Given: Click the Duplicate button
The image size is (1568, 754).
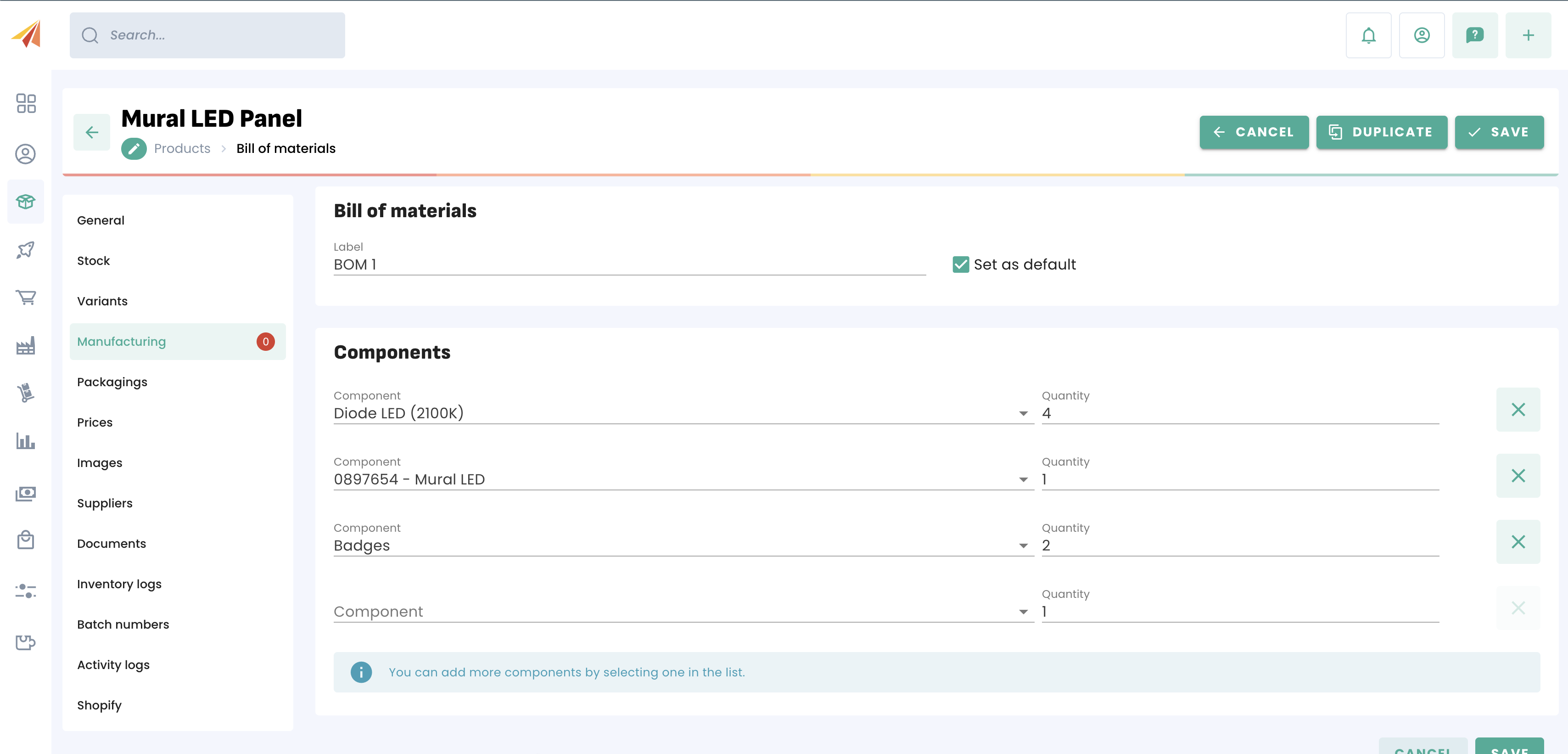Looking at the screenshot, I should click(x=1381, y=132).
